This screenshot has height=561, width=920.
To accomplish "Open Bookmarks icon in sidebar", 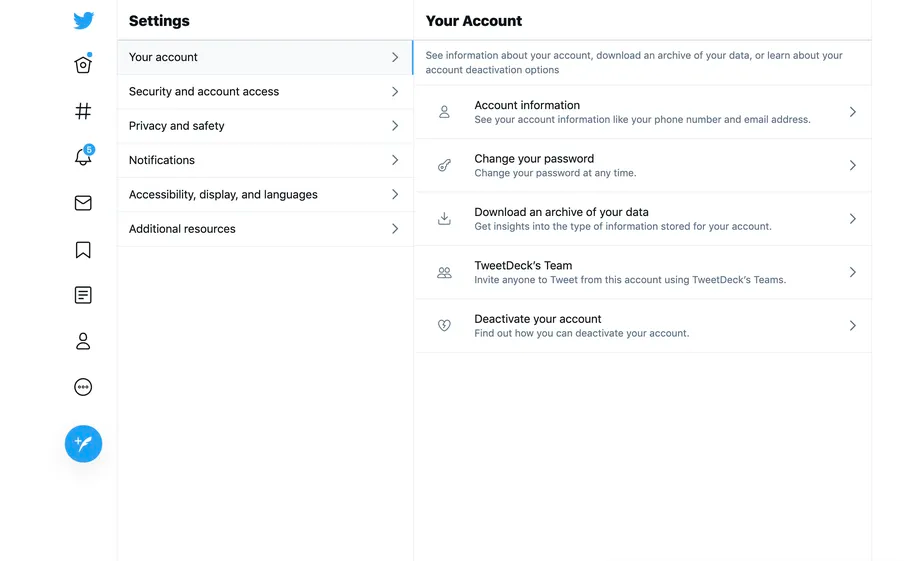I will [83, 249].
